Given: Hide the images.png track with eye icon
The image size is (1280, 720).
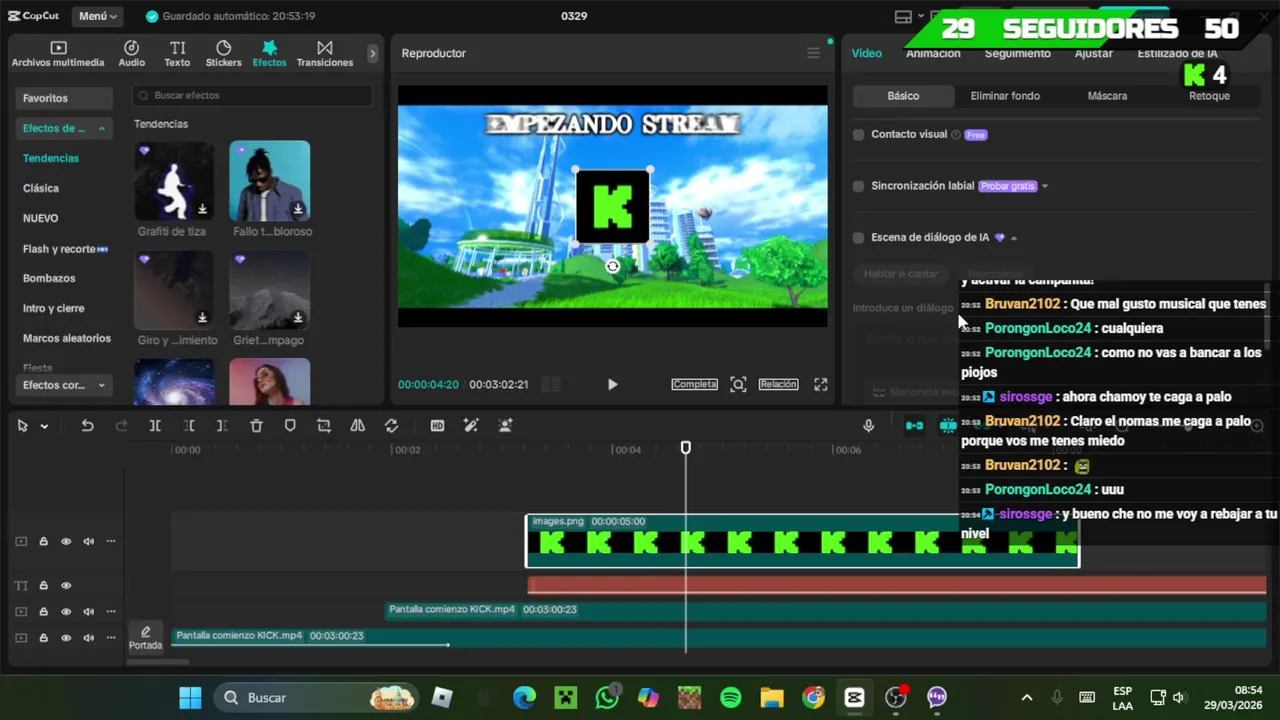Looking at the screenshot, I should click(x=66, y=541).
